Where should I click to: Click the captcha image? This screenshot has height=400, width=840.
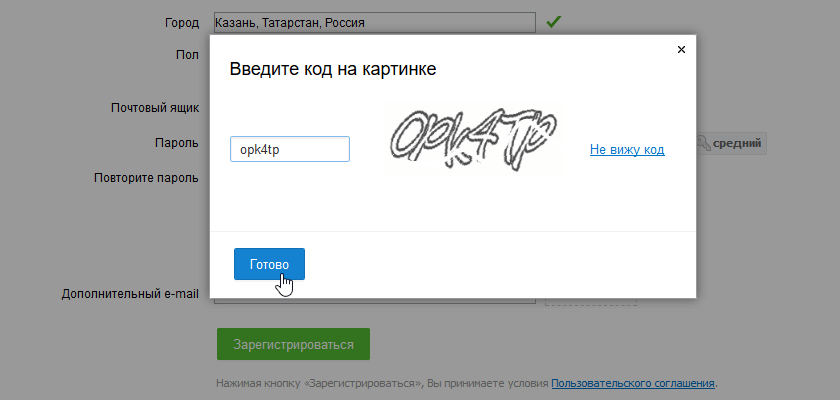(x=475, y=138)
